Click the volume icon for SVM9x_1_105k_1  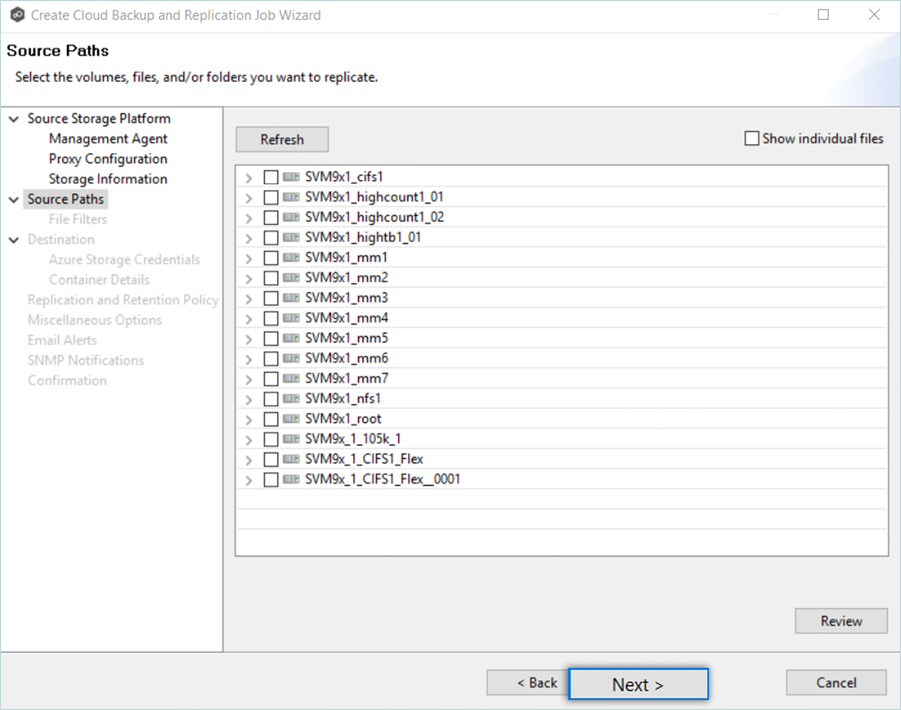click(x=292, y=439)
